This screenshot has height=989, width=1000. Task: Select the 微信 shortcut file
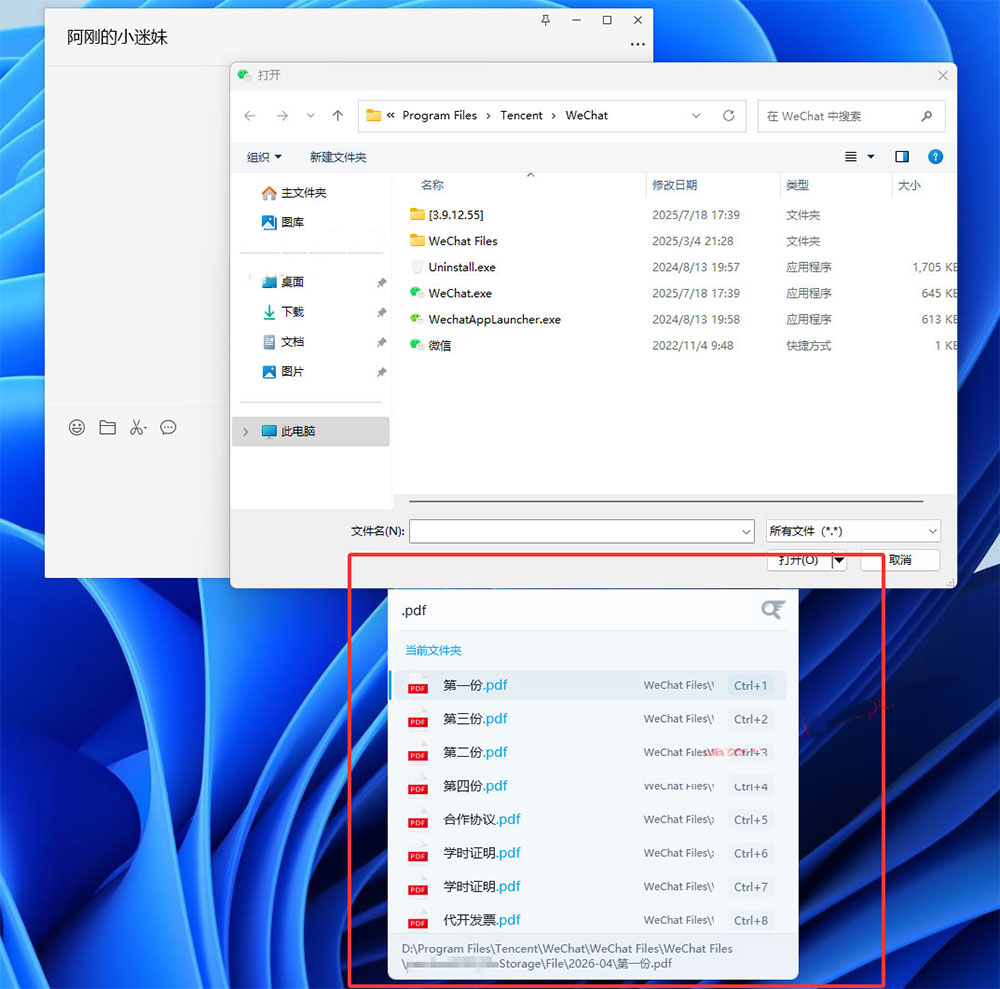[x=439, y=346]
